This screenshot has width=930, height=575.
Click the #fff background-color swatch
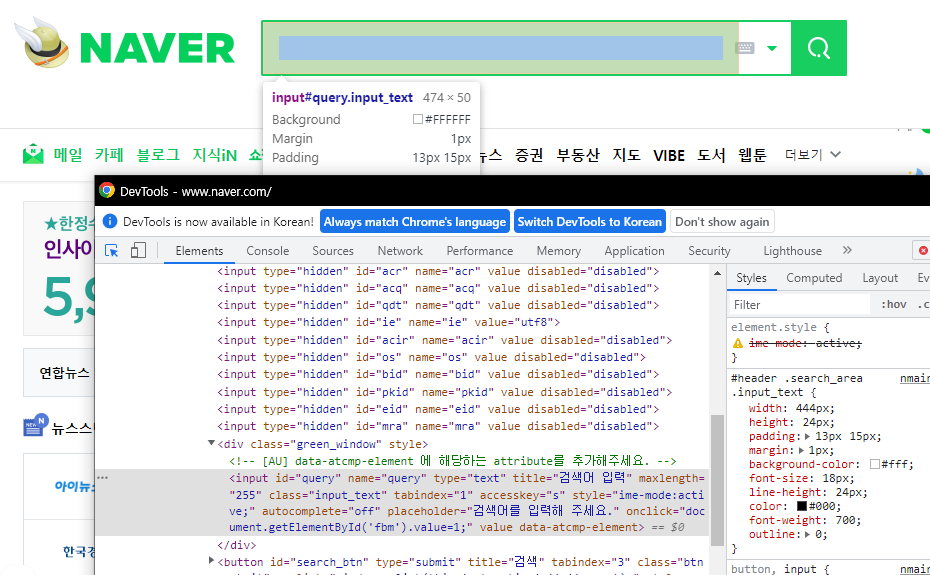(x=875, y=464)
